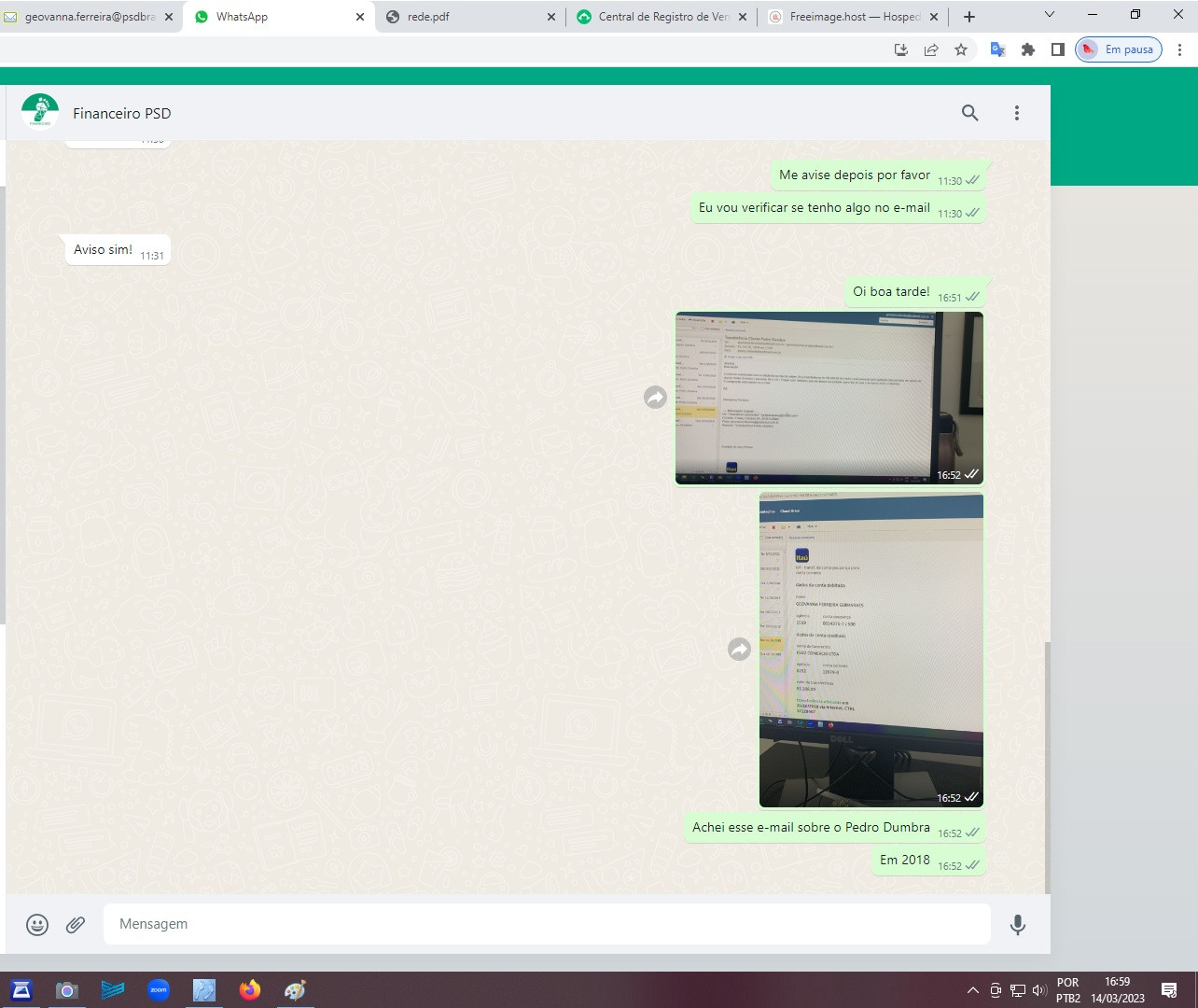The height and width of the screenshot is (1008, 1198).
Task: Open the Camera app from taskbar
Action: pyautogui.click(x=66, y=990)
